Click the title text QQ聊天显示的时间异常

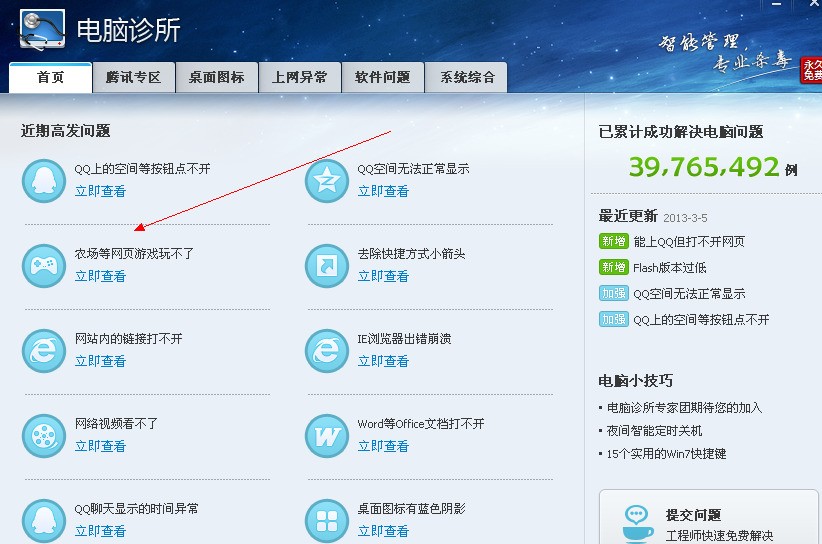136,508
